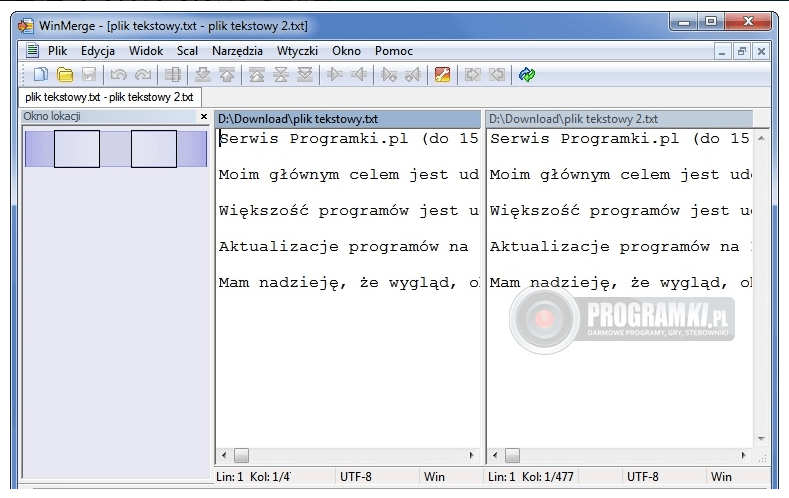Click Copy Left and Advance icon

coord(413,75)
